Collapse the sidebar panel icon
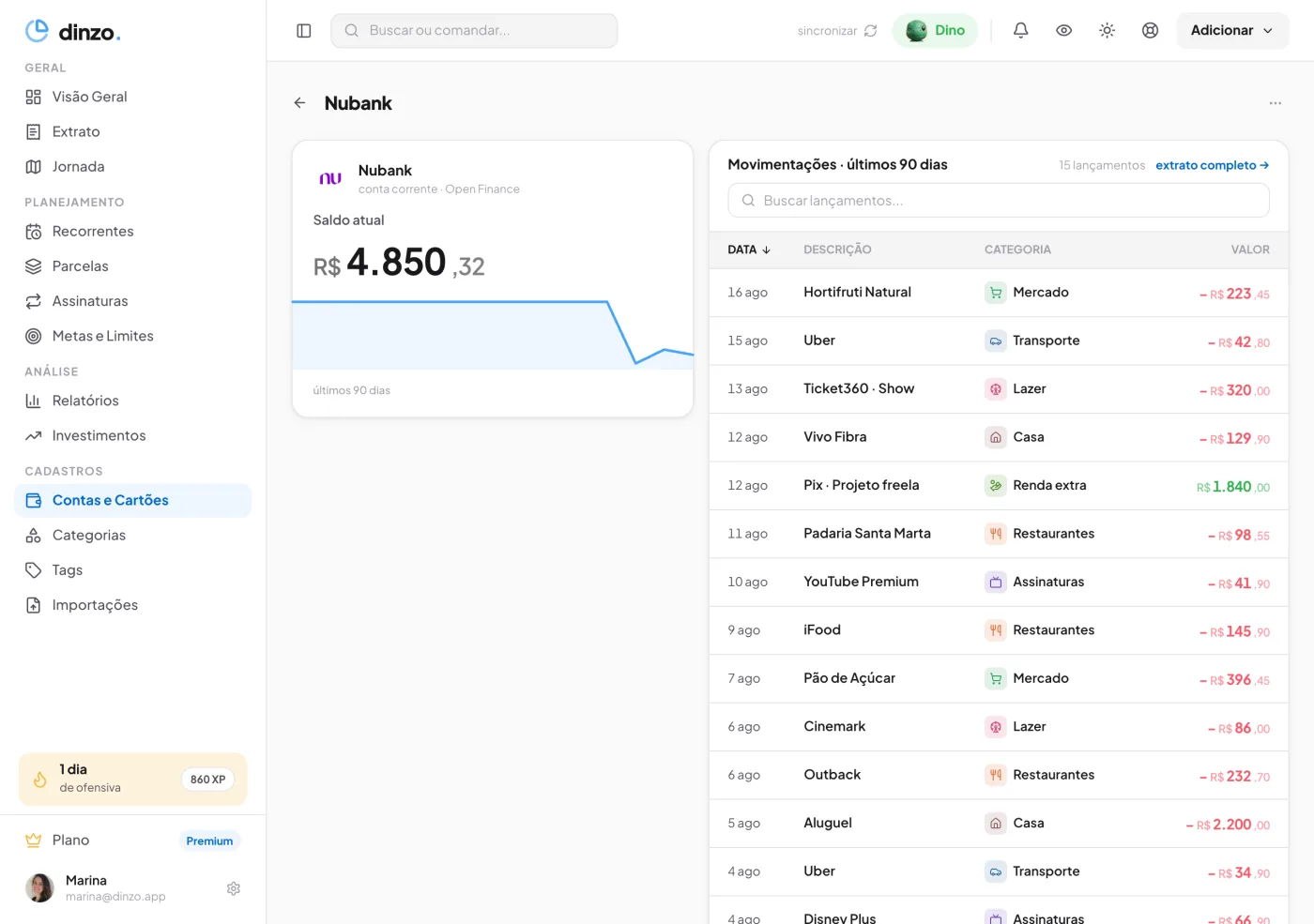Image resolution: width=1314 pixels, height=924 pixels. click(304, 31)
